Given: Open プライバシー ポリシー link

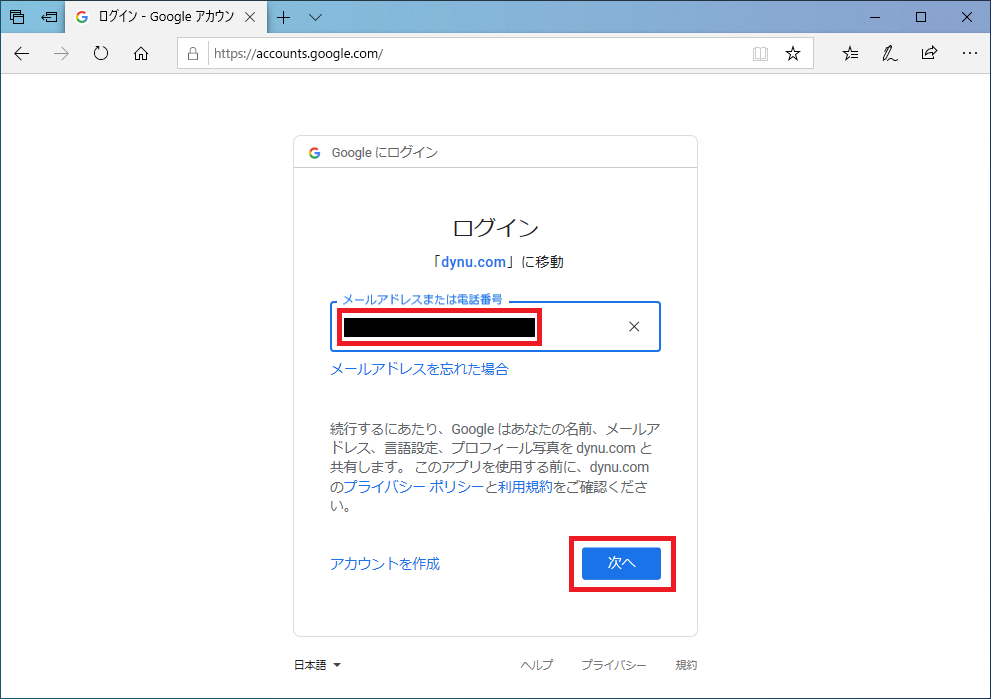Looking at the screenshot, I should click(413, 487).
